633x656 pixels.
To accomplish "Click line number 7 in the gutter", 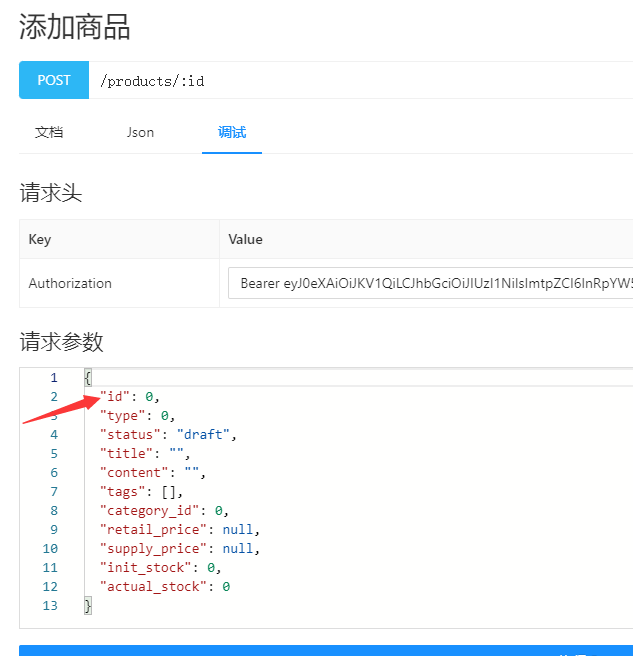I will coord(54,492).
